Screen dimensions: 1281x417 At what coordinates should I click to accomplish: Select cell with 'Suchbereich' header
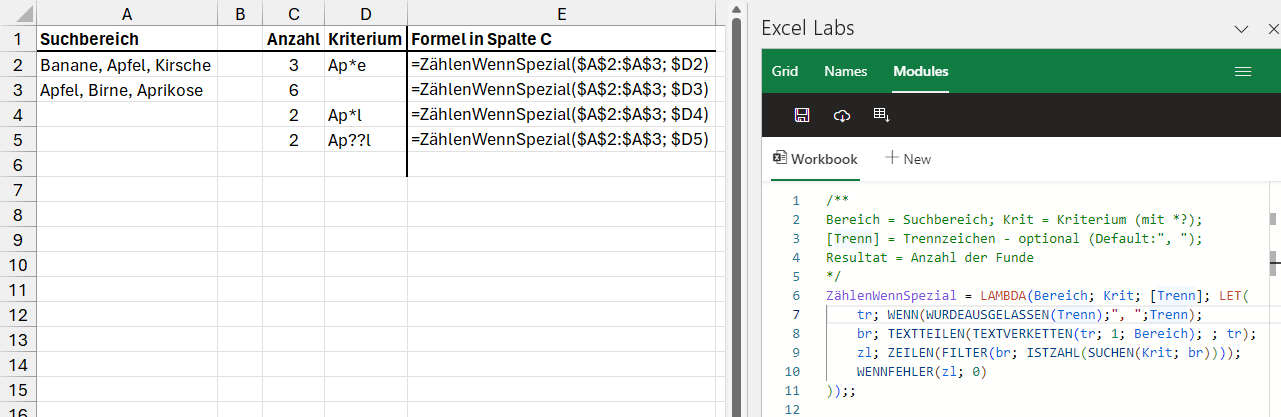coord(127,40)
